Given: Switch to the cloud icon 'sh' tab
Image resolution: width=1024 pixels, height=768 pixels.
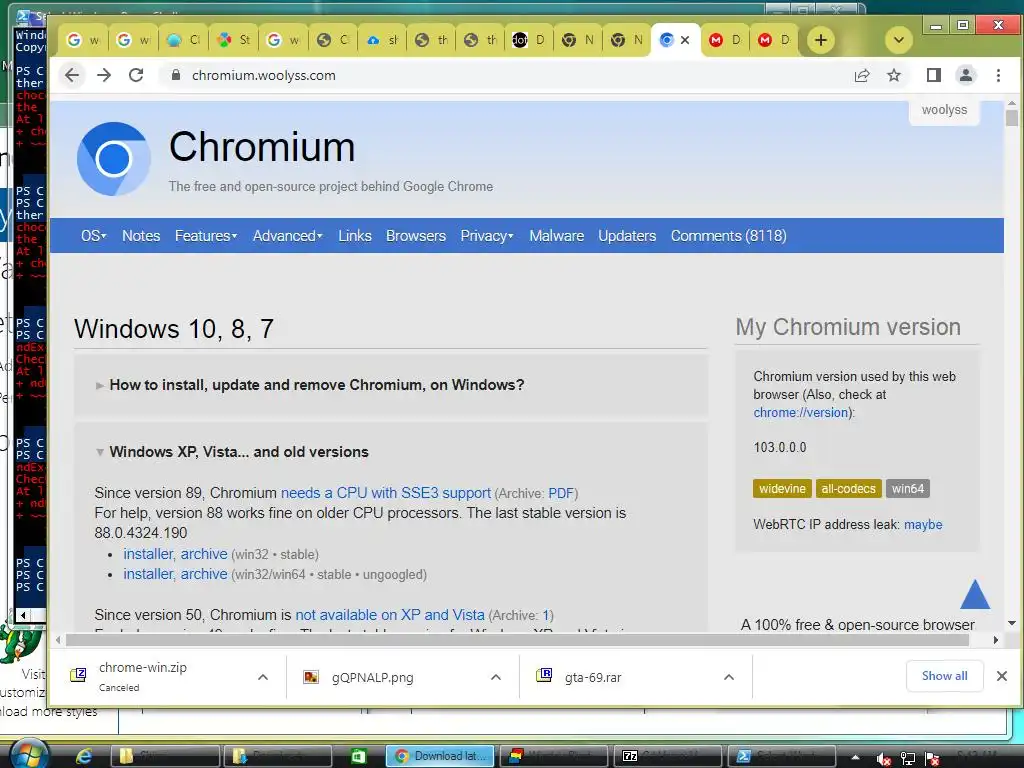Looking at the screenshot, I should pos(382,40).
